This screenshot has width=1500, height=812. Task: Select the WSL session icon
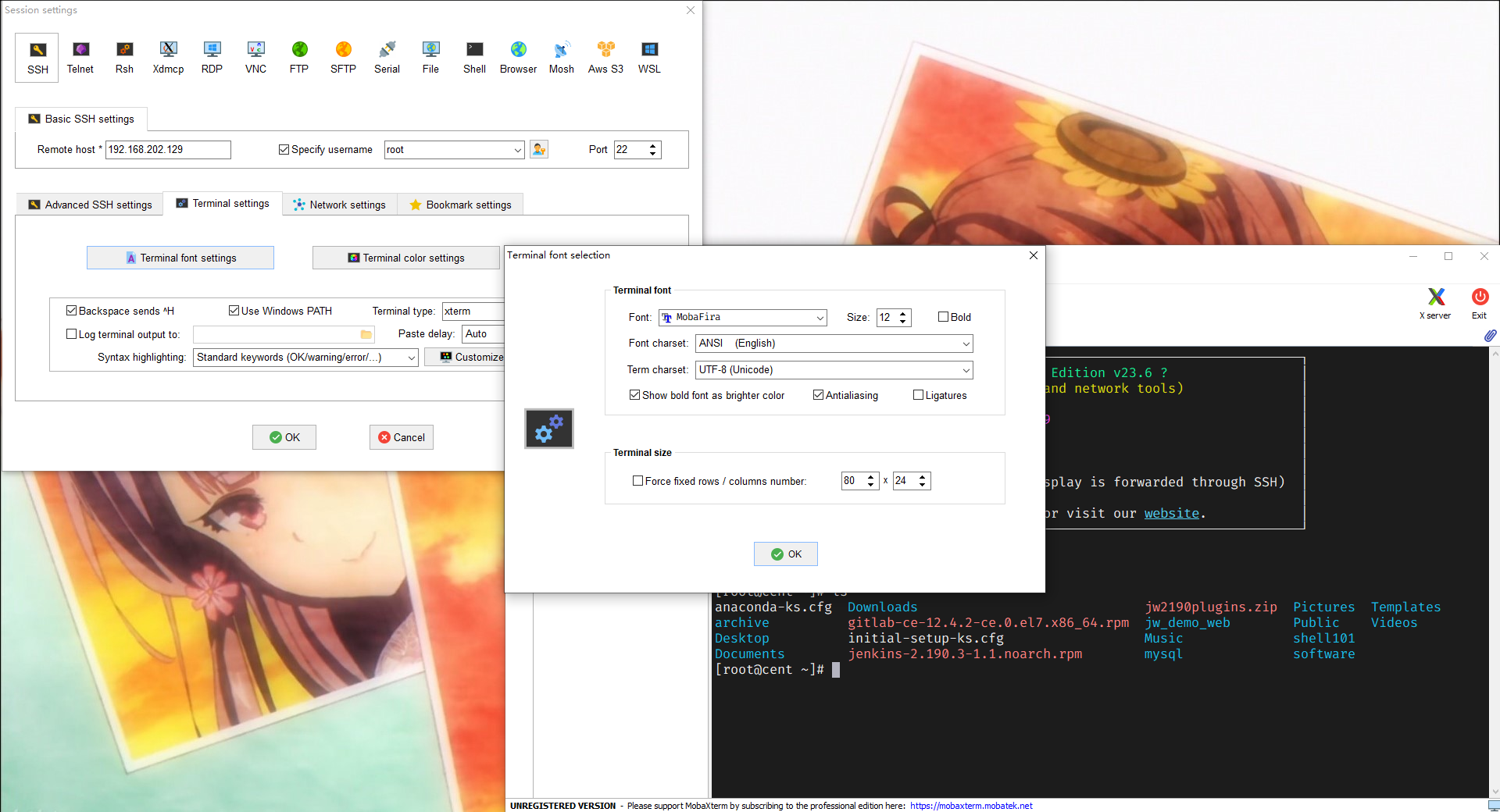(x=649, y=58)
